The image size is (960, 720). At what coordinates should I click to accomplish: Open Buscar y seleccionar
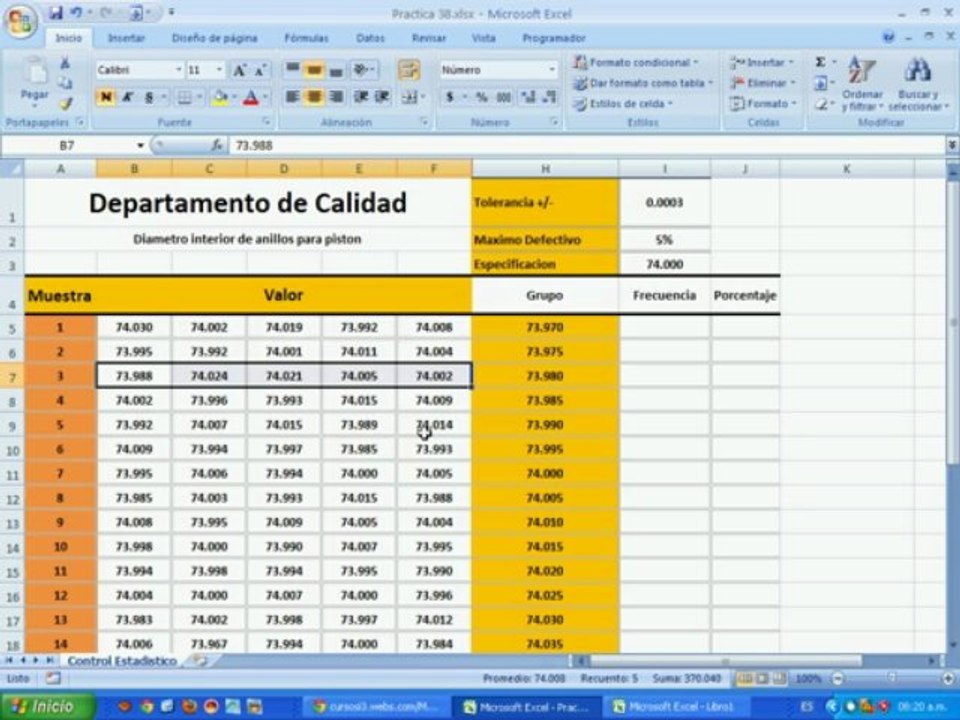click(917, 84)
